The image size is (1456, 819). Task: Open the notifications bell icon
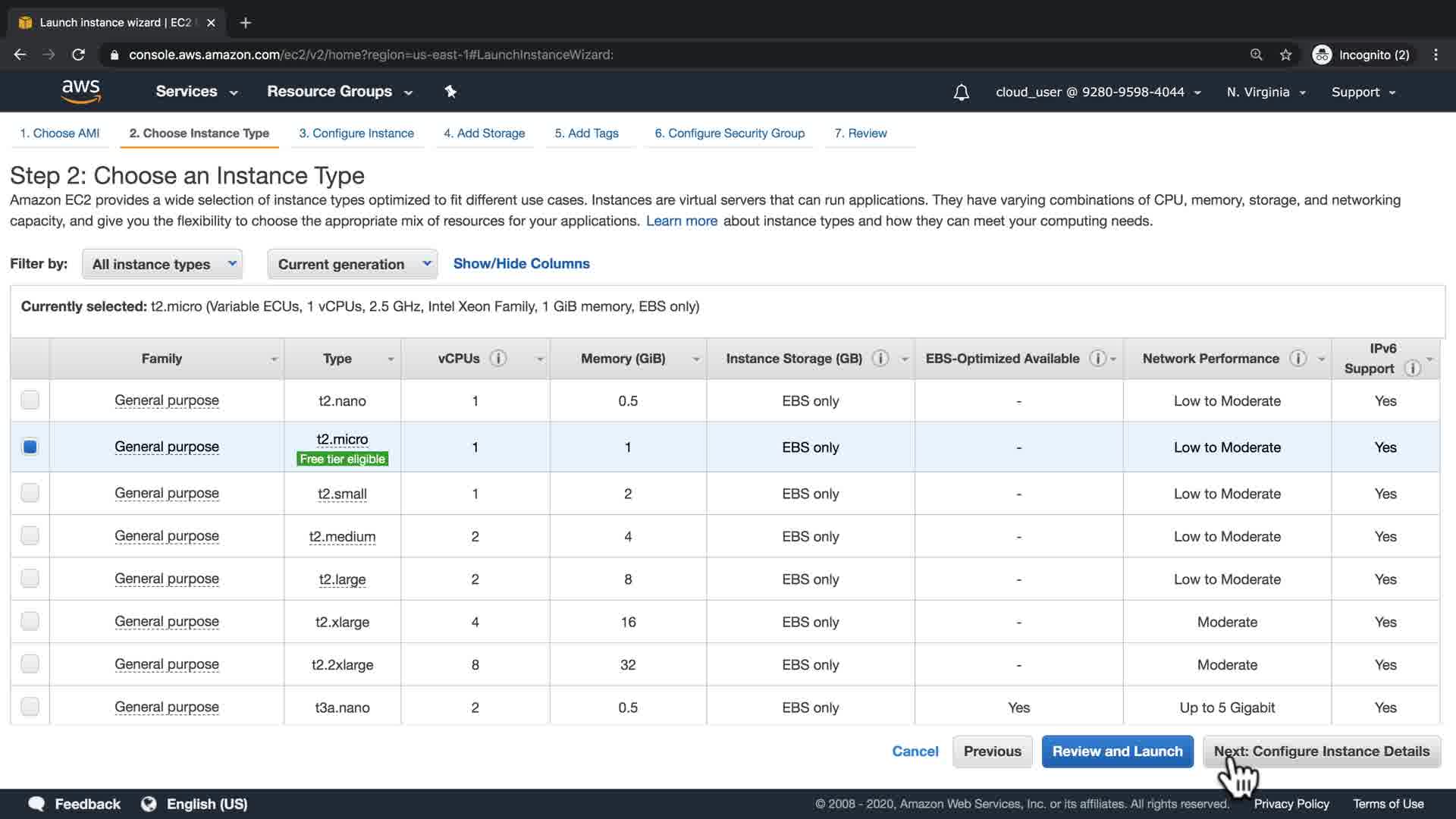(x=961, y=93)
